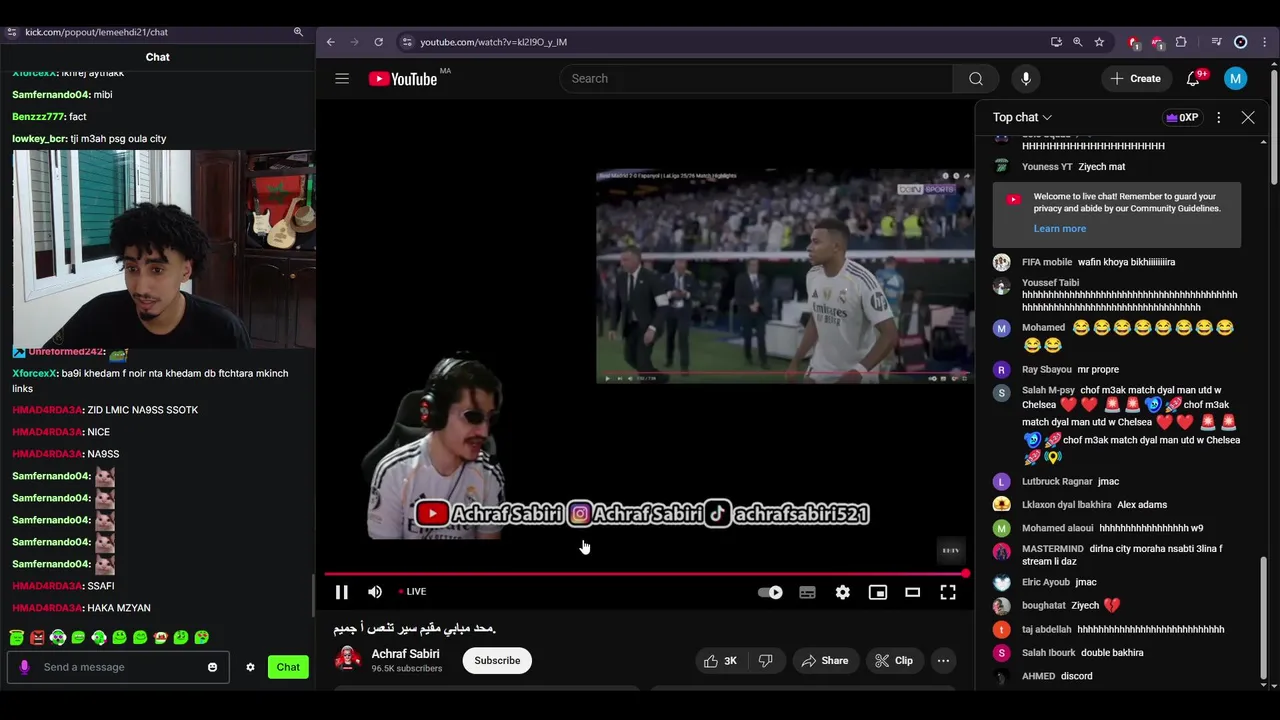
Task: Send message with green Chat button
Action: click(x=288, y=667)
